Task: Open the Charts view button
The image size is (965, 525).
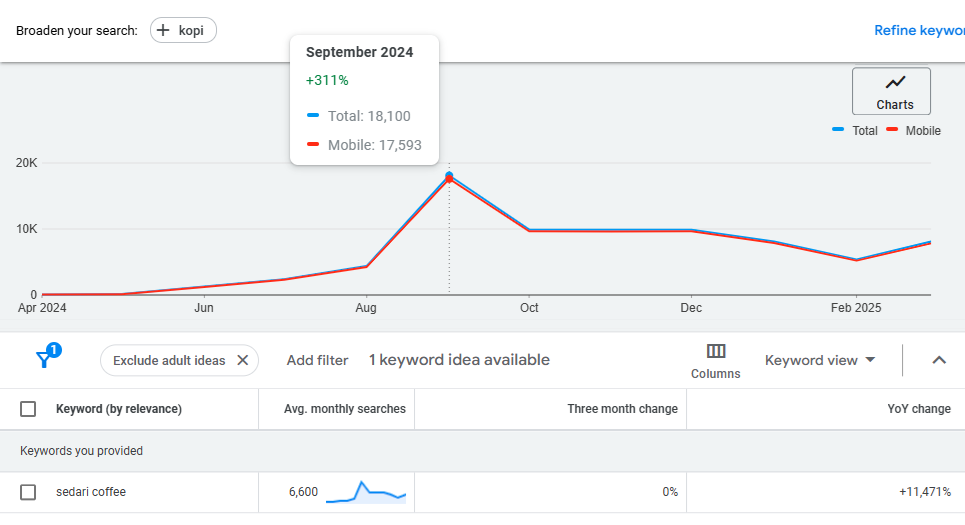Action: pyautogui.click(x=891, y=91)
